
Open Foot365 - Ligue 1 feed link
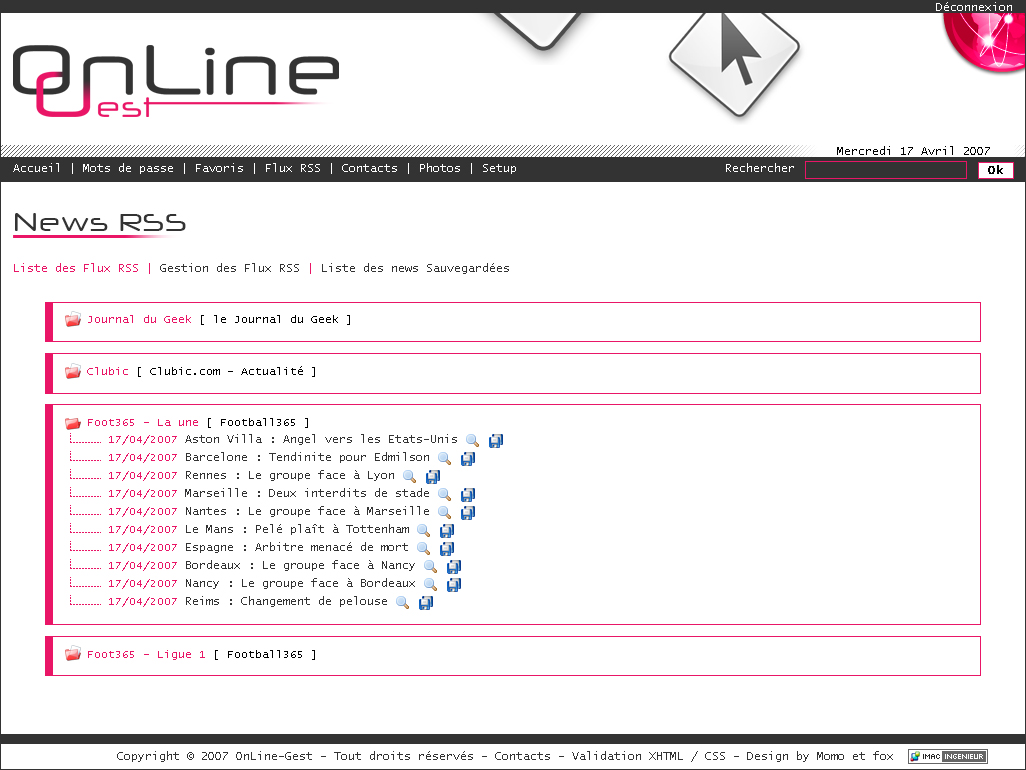(x=147, y=654)
